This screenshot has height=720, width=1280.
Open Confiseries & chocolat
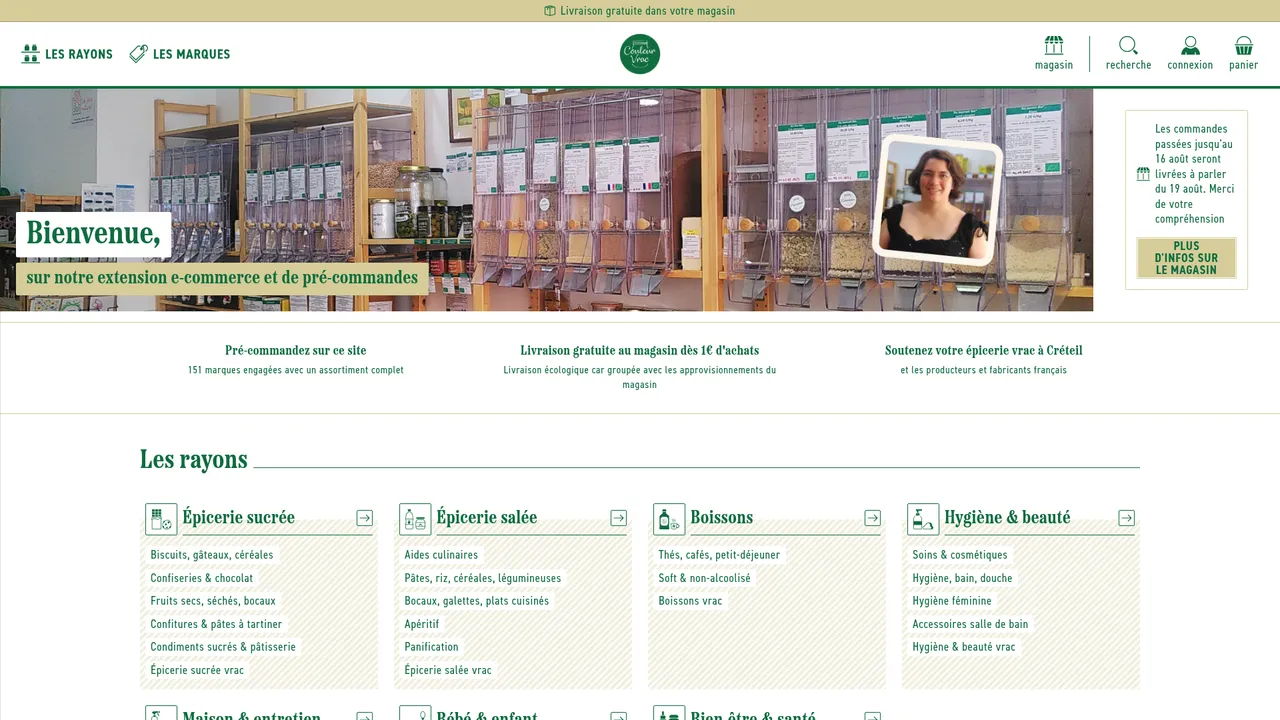pos(202,578)
